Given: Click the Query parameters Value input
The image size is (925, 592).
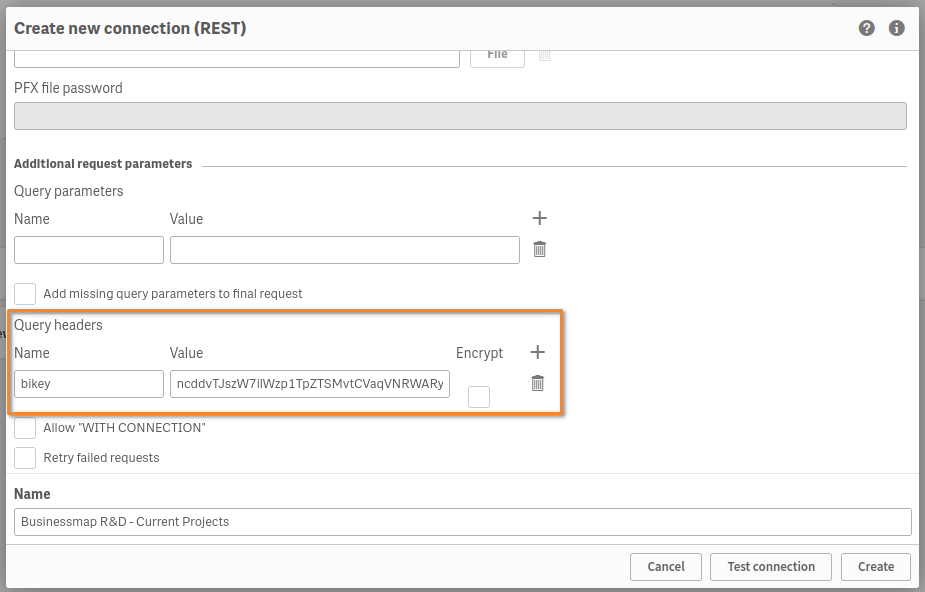Looking at the screenshot, I should [x=344, y=250].
